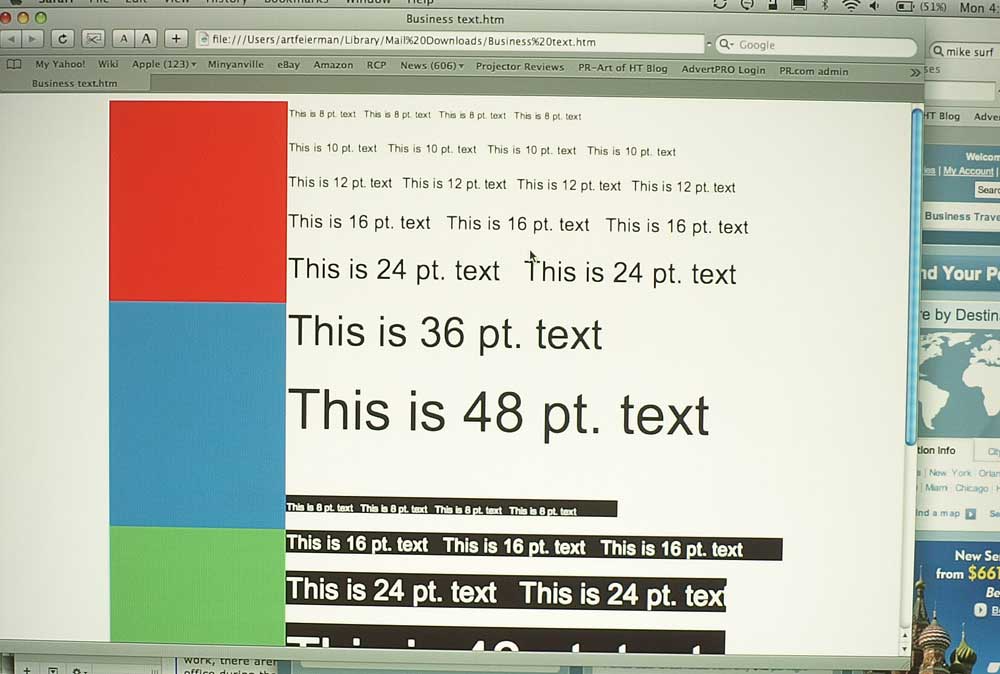Open the Minyanville bookmark
1000x674 pixels.
[x=235, y=64]
